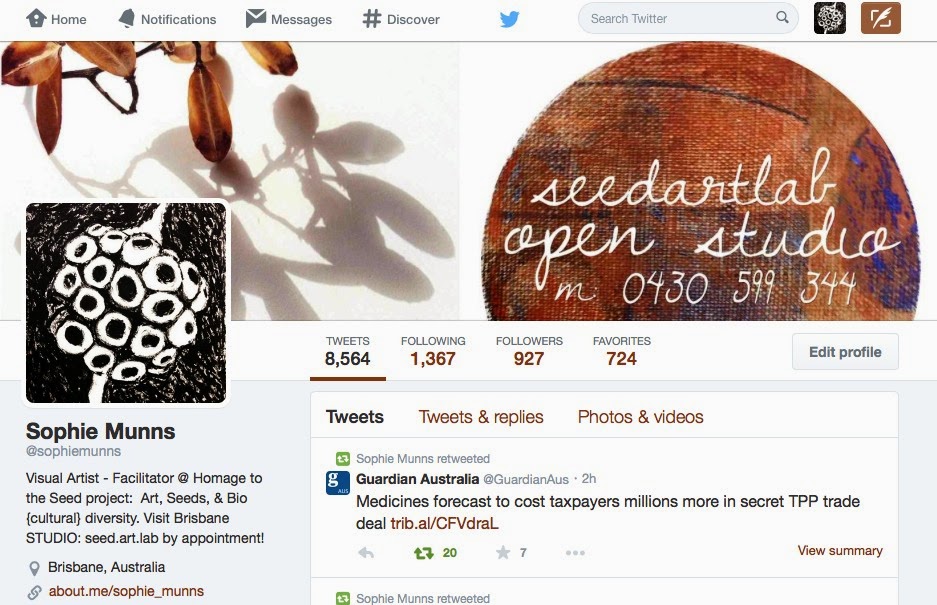
Task: Favorite the Guardian Australia tweet with star
Action: coord(503,552)
